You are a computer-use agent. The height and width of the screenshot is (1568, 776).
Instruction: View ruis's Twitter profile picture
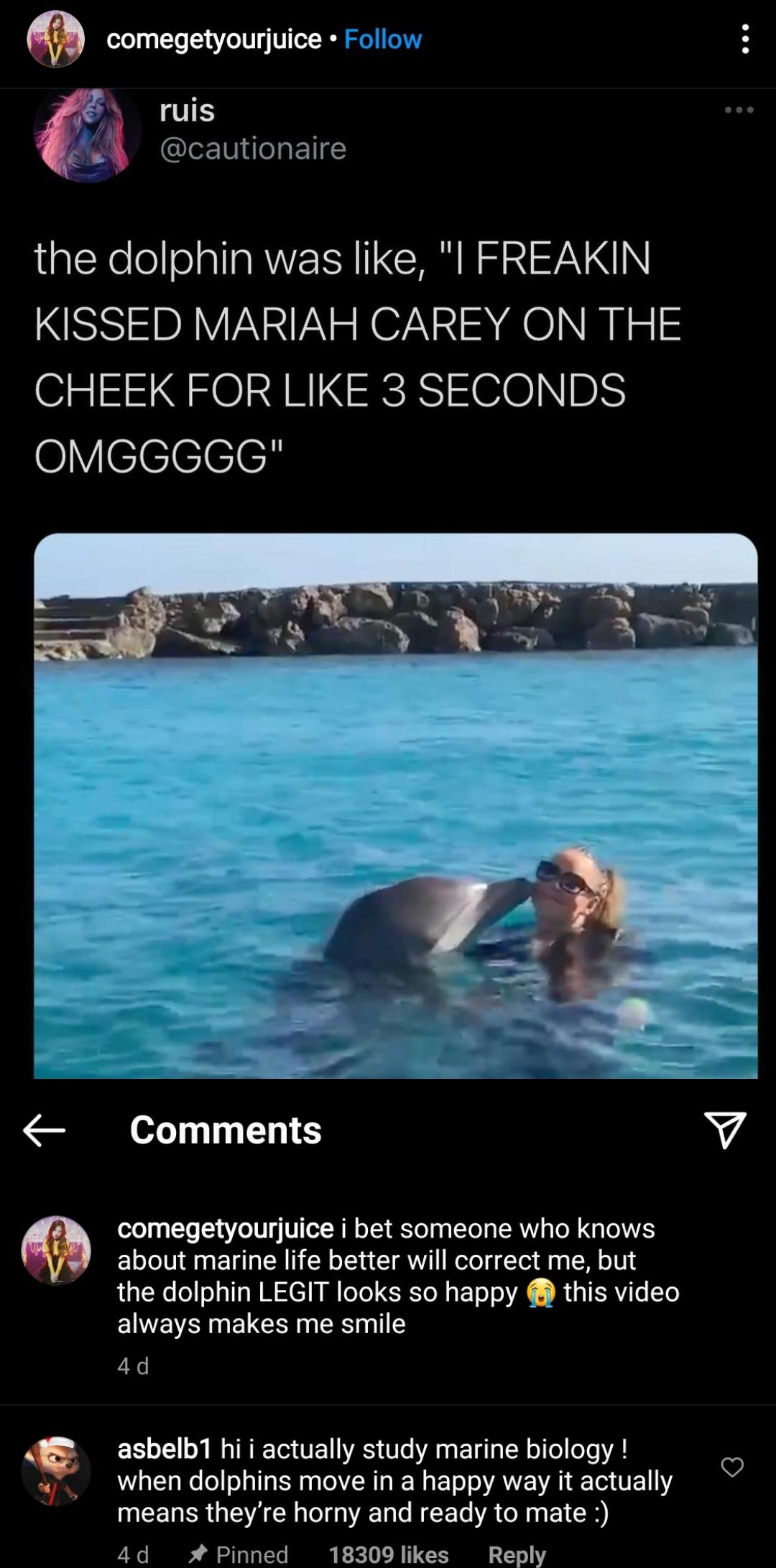click(x=86, y=136)
